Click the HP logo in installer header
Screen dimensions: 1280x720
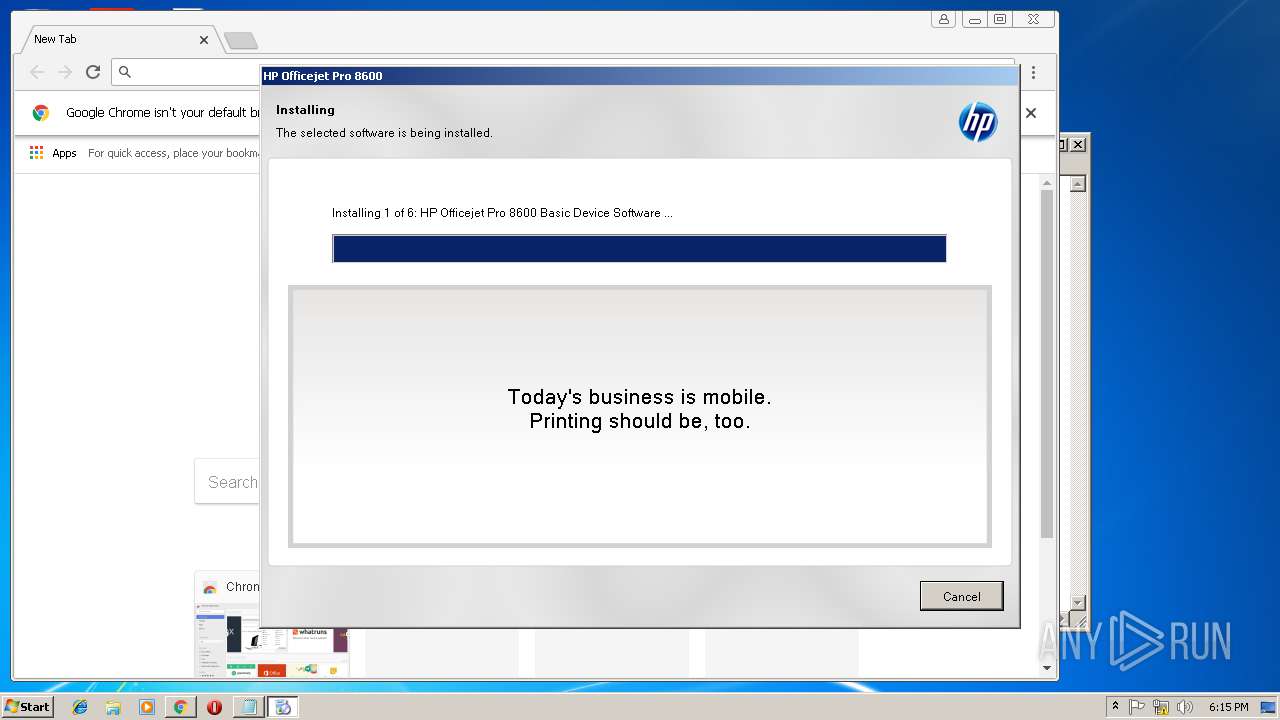pos(978,122)
